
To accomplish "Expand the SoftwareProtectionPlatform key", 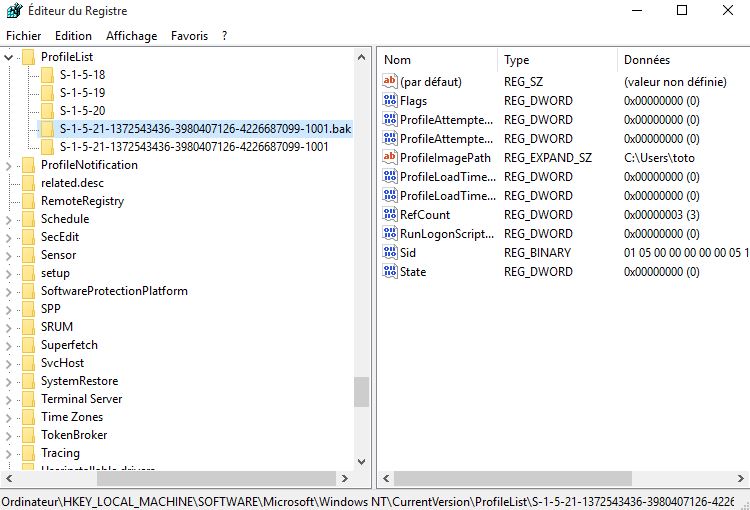I will [9, 291].
